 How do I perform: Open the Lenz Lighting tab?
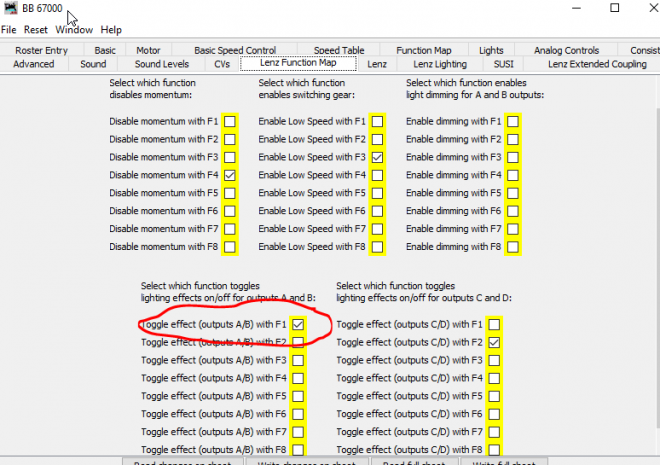click(440, 64)
